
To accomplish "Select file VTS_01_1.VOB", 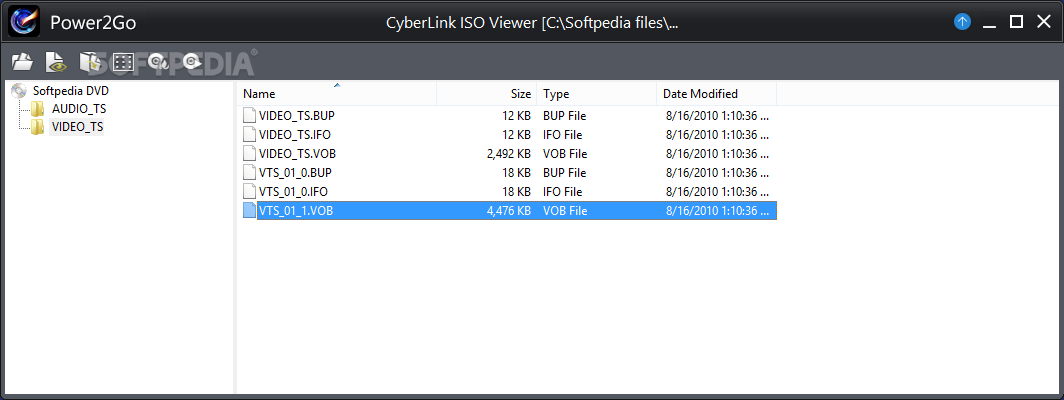I will coord(509,211).
